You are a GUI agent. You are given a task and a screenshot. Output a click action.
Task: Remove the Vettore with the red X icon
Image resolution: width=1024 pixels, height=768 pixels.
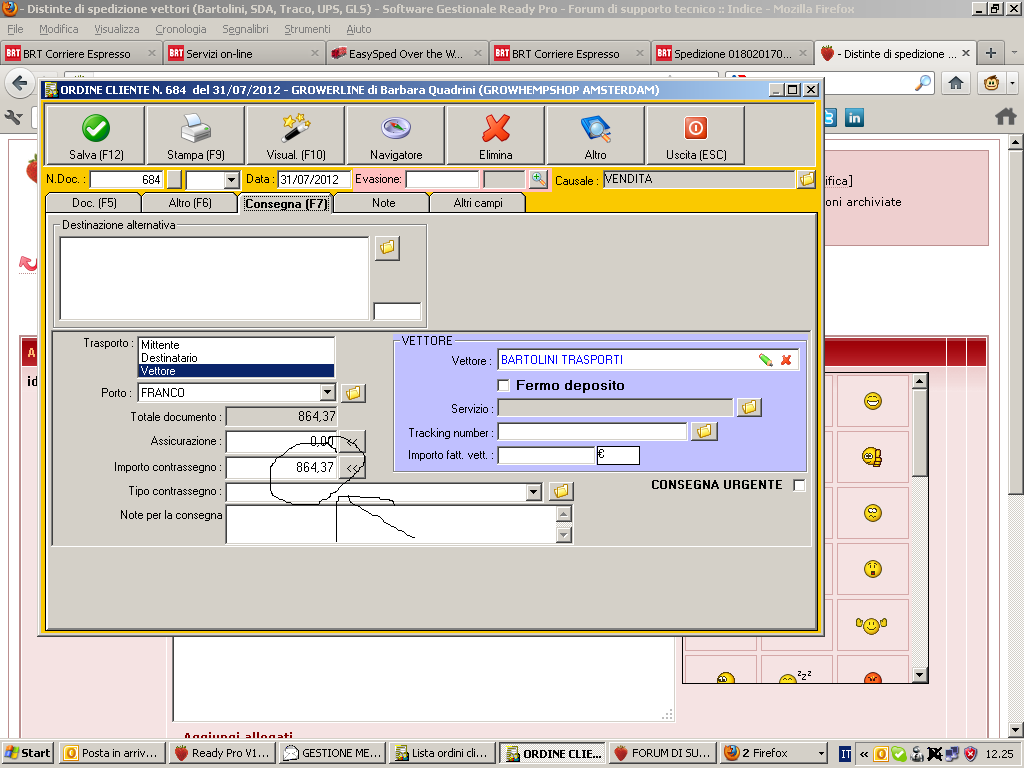click(786, 360)
